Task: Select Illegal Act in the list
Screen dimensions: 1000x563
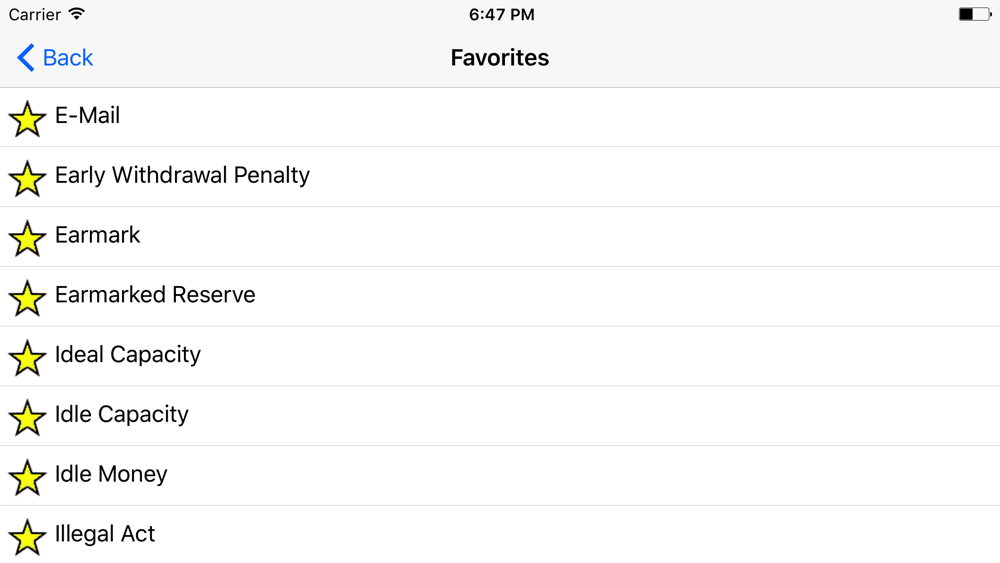Action: point(500,534)
